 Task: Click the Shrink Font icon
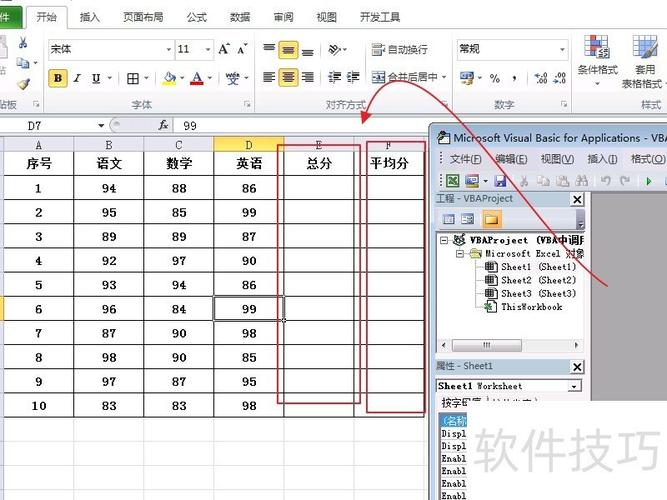coord(242,49)
